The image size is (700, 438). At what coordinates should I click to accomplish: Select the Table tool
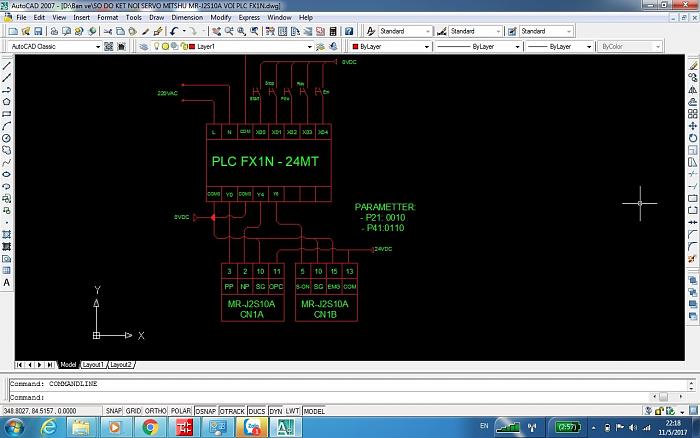pos(7,271)
